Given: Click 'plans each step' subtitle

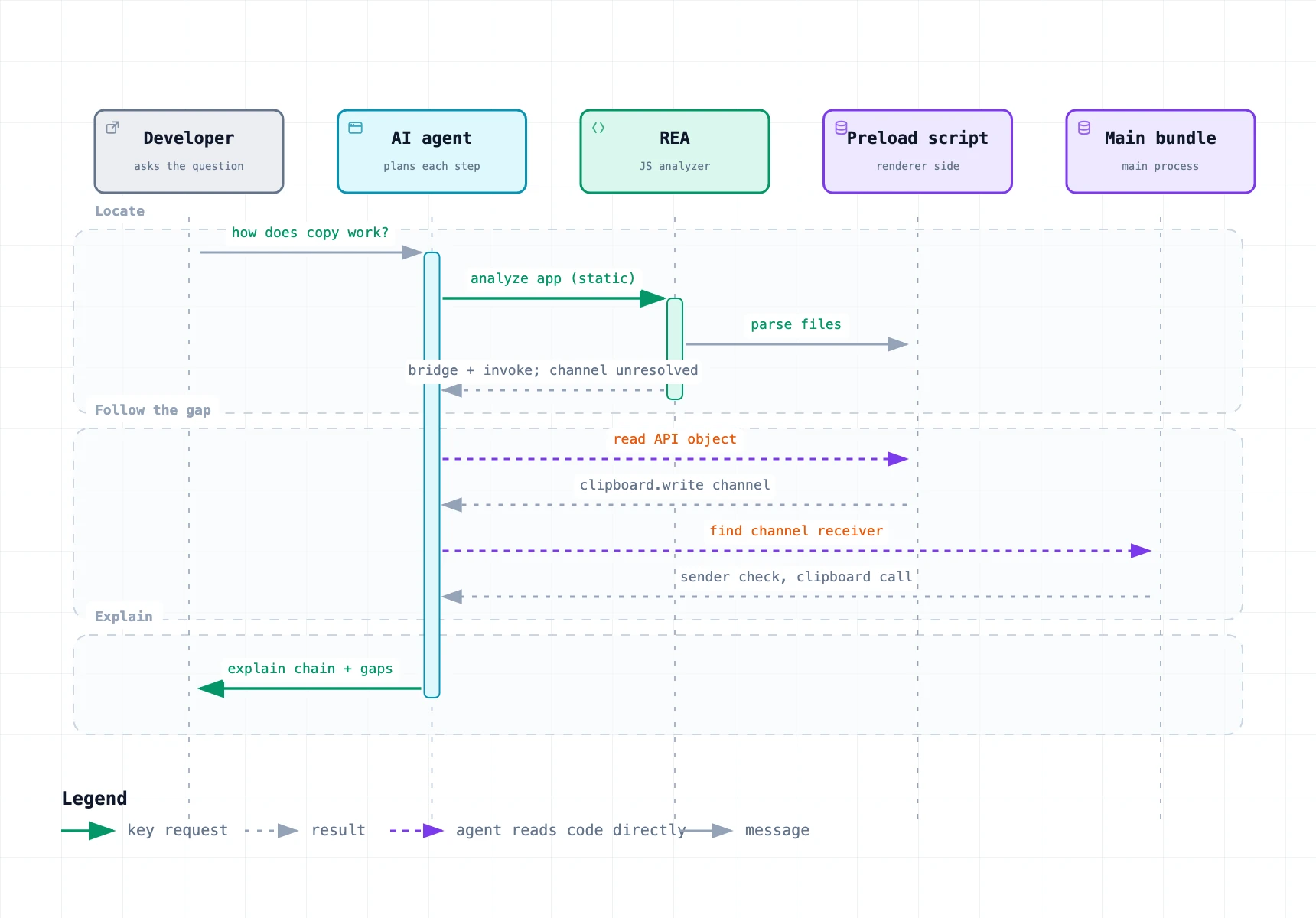Looking at the screenshot, I should click(432, 166).
